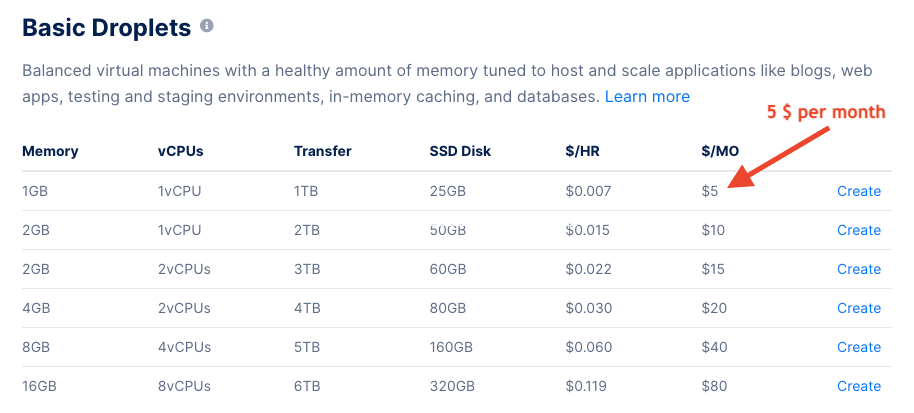The height and width of the screenshot is (413, 914).
Task: Create the 8GB $40 droplet
Action: tap(859, 347)
